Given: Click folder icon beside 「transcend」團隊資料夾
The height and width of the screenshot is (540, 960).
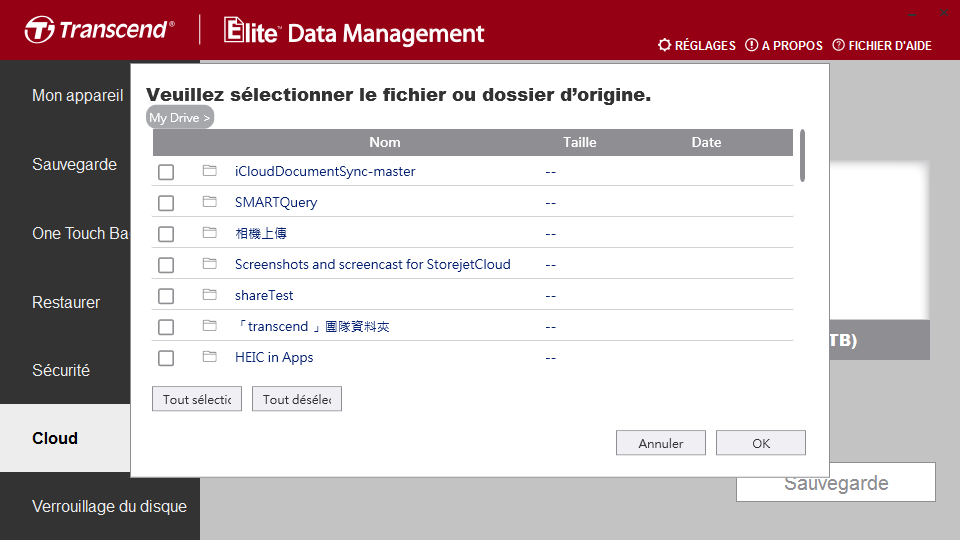Looking at the screenshot, I should pos(209,326).
